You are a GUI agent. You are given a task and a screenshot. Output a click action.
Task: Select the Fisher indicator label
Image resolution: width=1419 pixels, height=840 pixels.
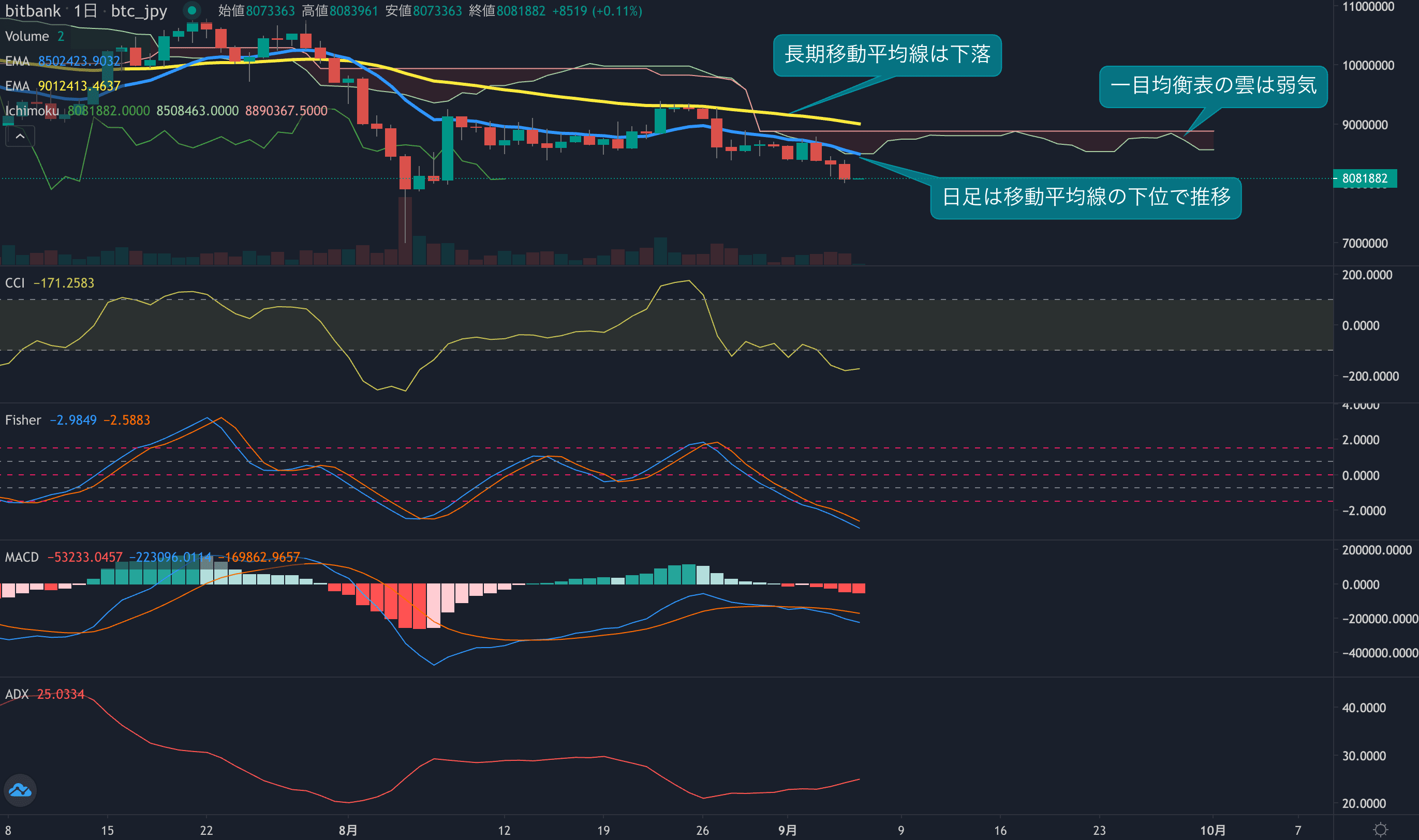point(23,420)
